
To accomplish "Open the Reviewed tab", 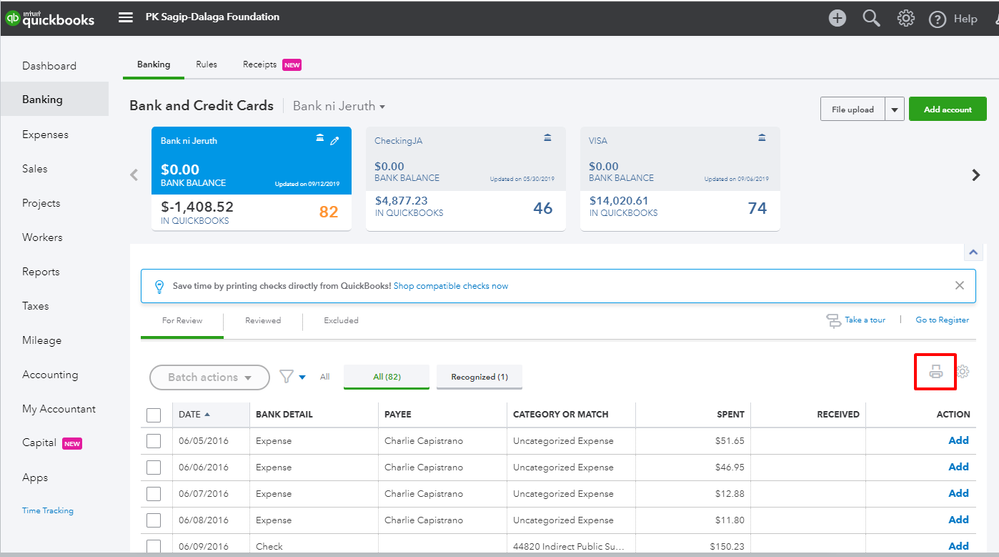I will click(263, 321).
